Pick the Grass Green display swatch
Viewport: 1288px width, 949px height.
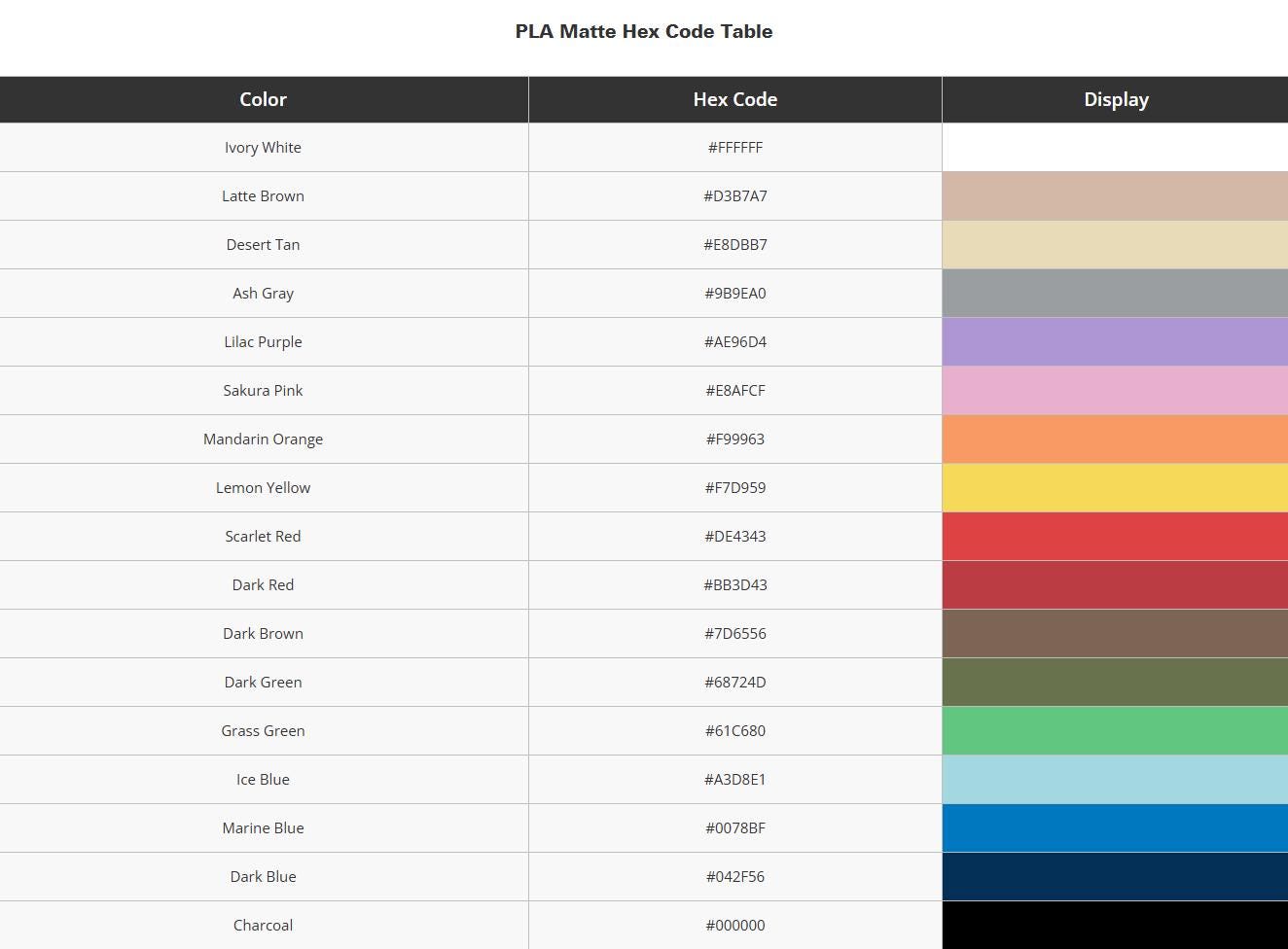[1115, 731]
